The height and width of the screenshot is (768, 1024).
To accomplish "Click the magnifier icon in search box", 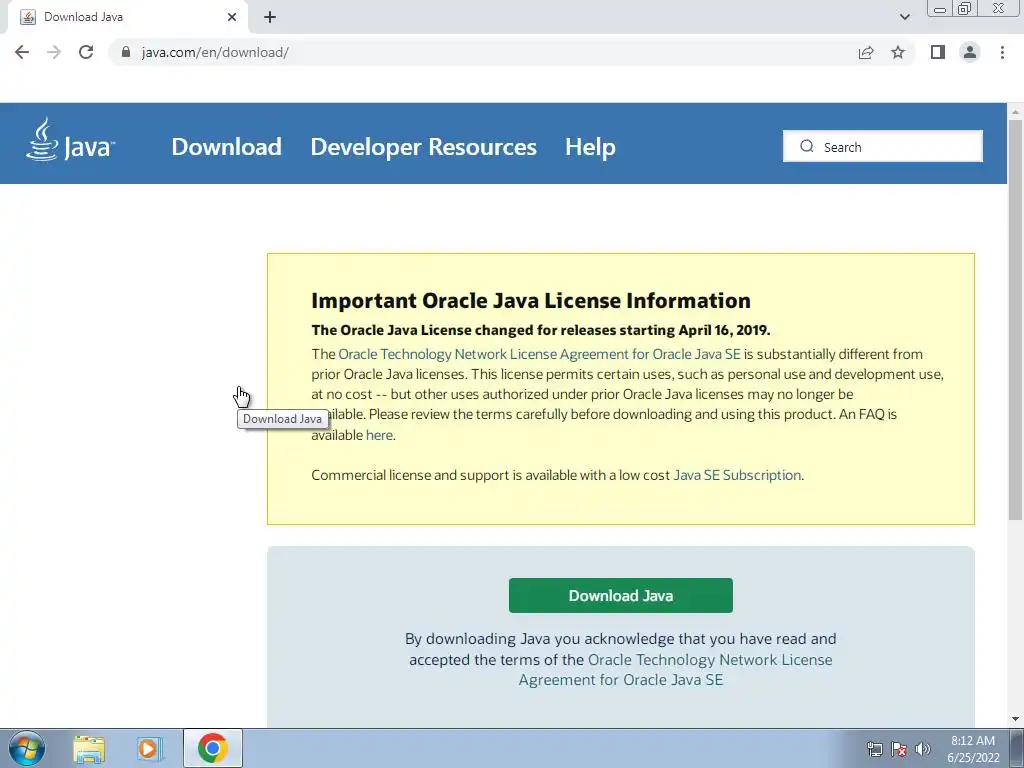I will (807, 146).
